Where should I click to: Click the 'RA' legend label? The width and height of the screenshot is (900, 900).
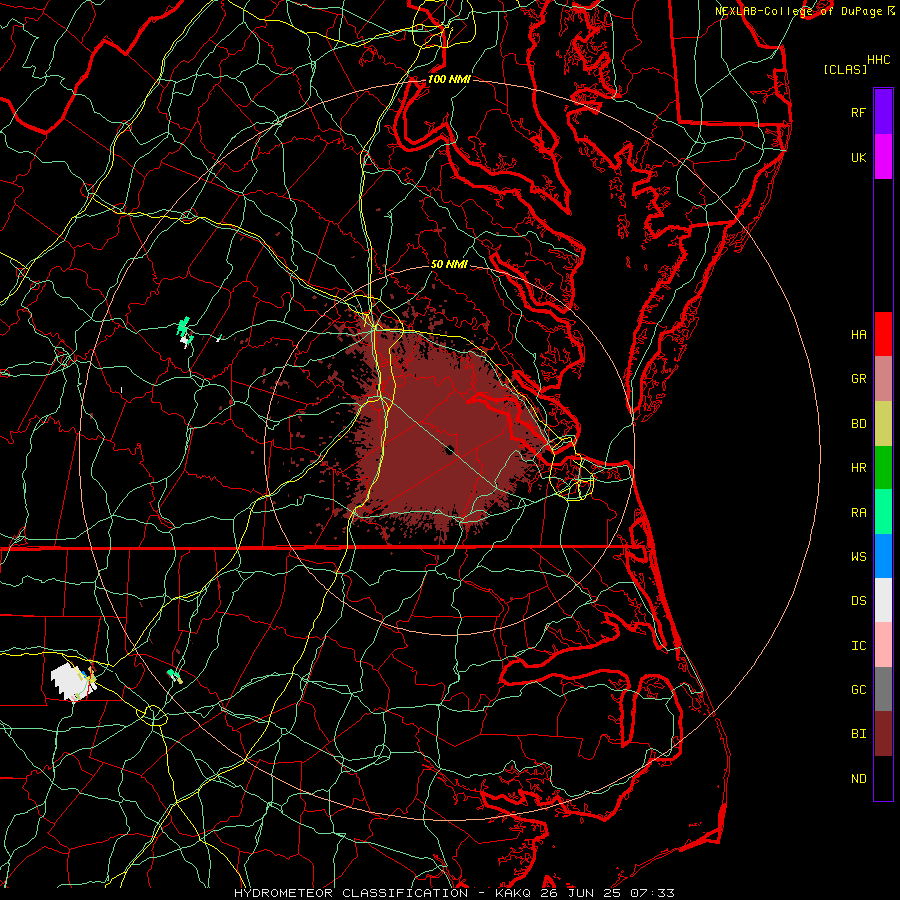858,513
